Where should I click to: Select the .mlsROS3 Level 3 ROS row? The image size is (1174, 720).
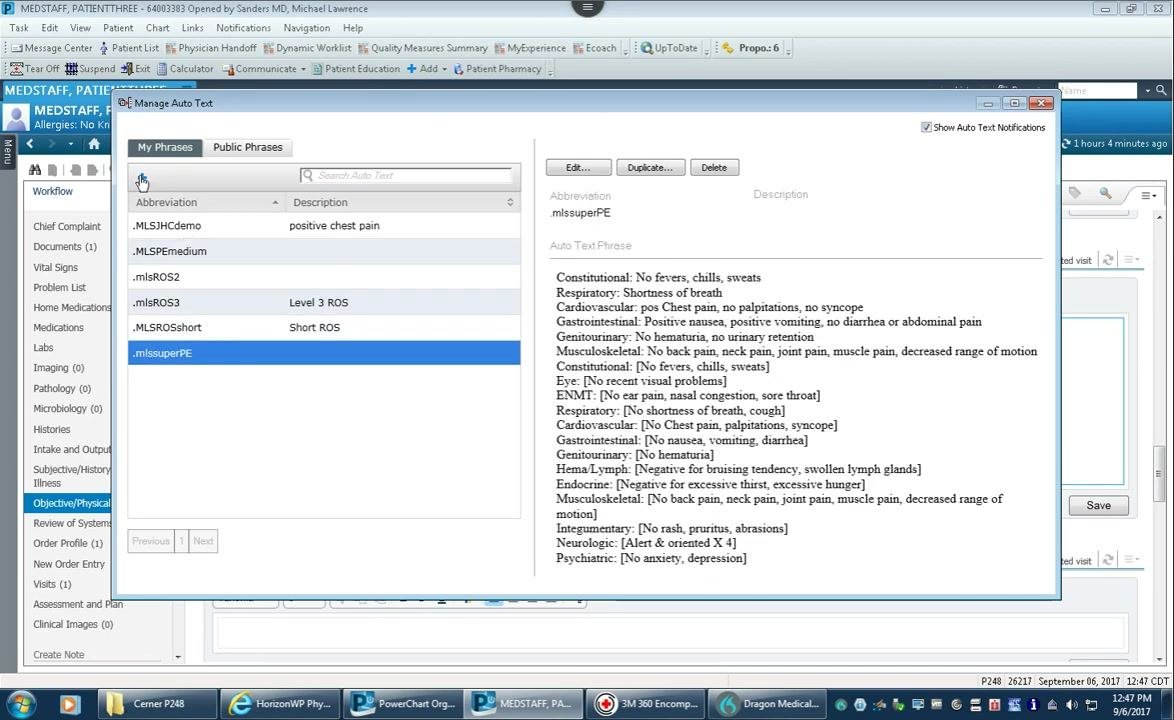click(x=324, y=302)
